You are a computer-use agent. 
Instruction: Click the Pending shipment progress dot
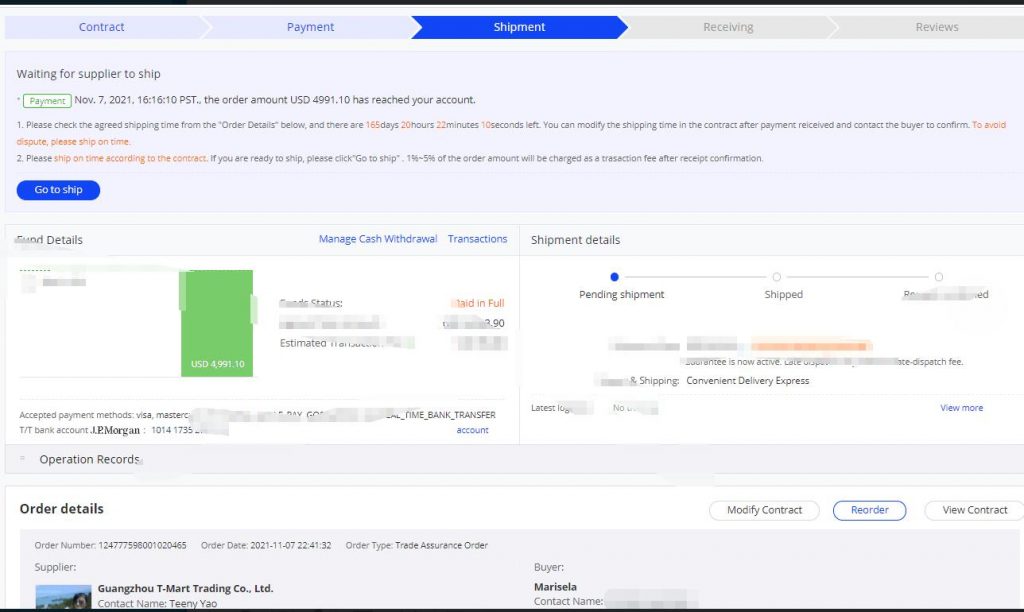point(614,277)
